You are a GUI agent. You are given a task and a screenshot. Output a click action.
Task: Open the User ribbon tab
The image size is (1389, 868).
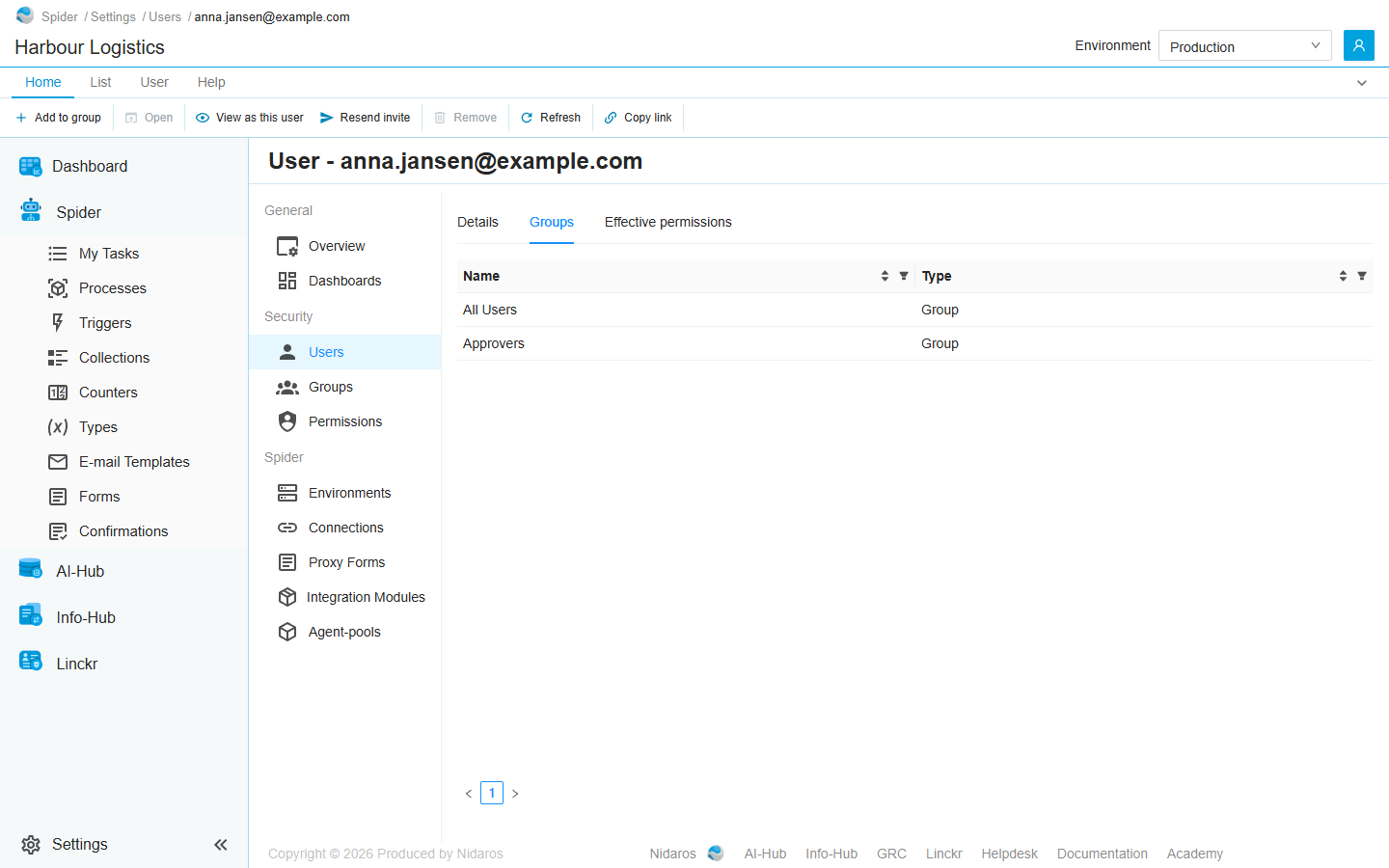coord(154,82)
